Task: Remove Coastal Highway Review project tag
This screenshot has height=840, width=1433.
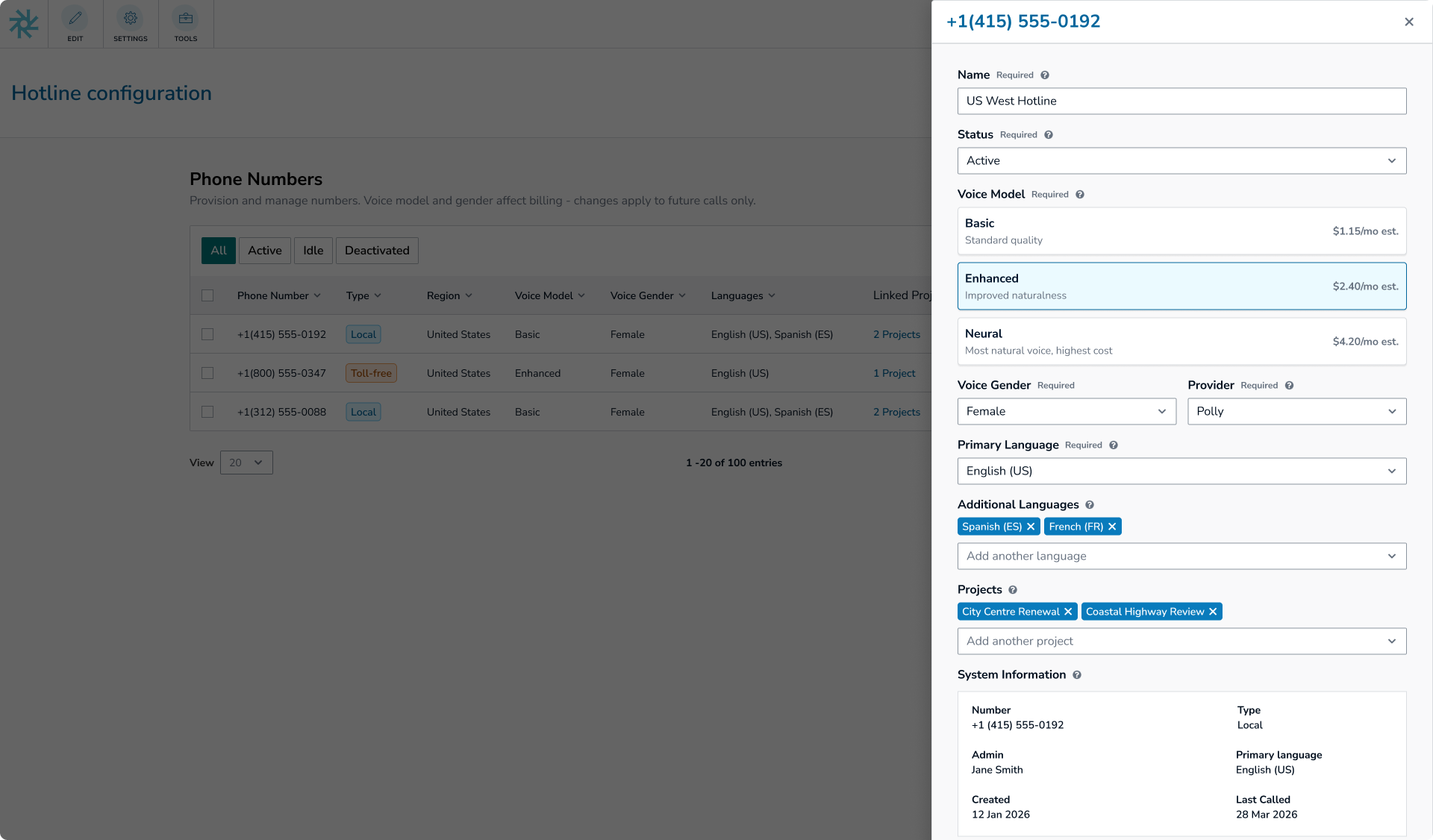Action: (1213, 612)
